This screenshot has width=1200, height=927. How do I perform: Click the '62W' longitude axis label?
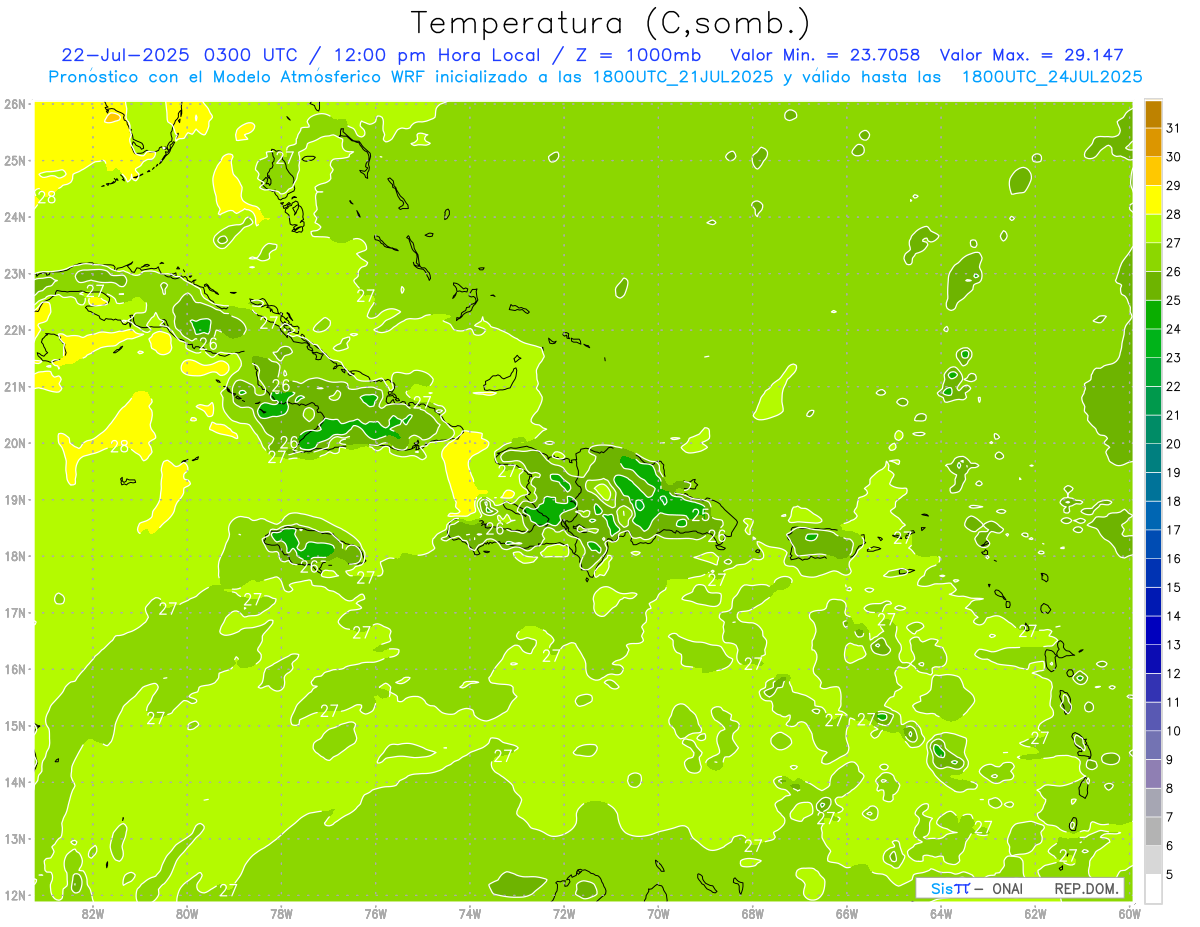pyautogui.click(x=1035, y=912)
